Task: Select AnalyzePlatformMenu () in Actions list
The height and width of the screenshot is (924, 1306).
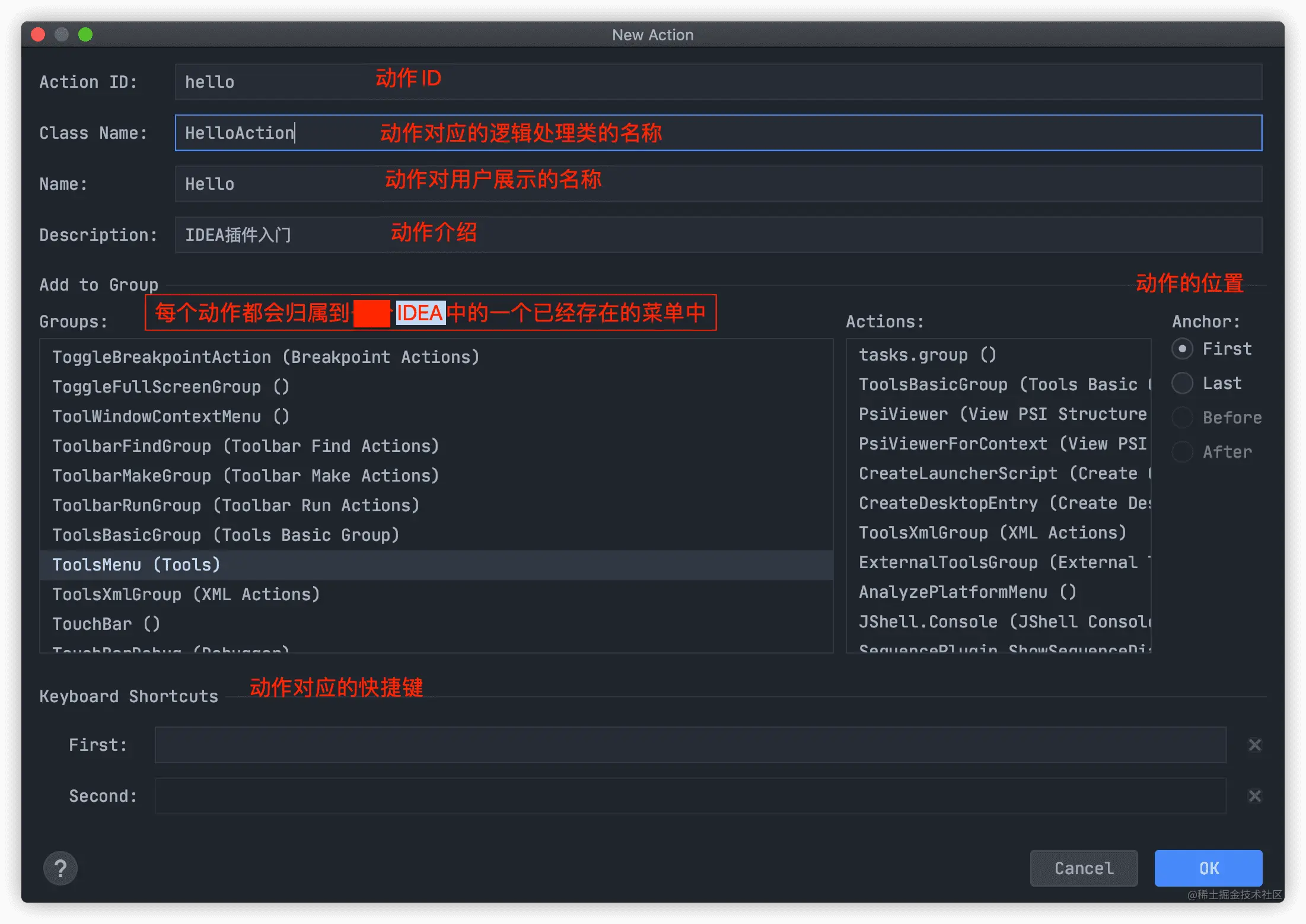Action: (999, 592)
